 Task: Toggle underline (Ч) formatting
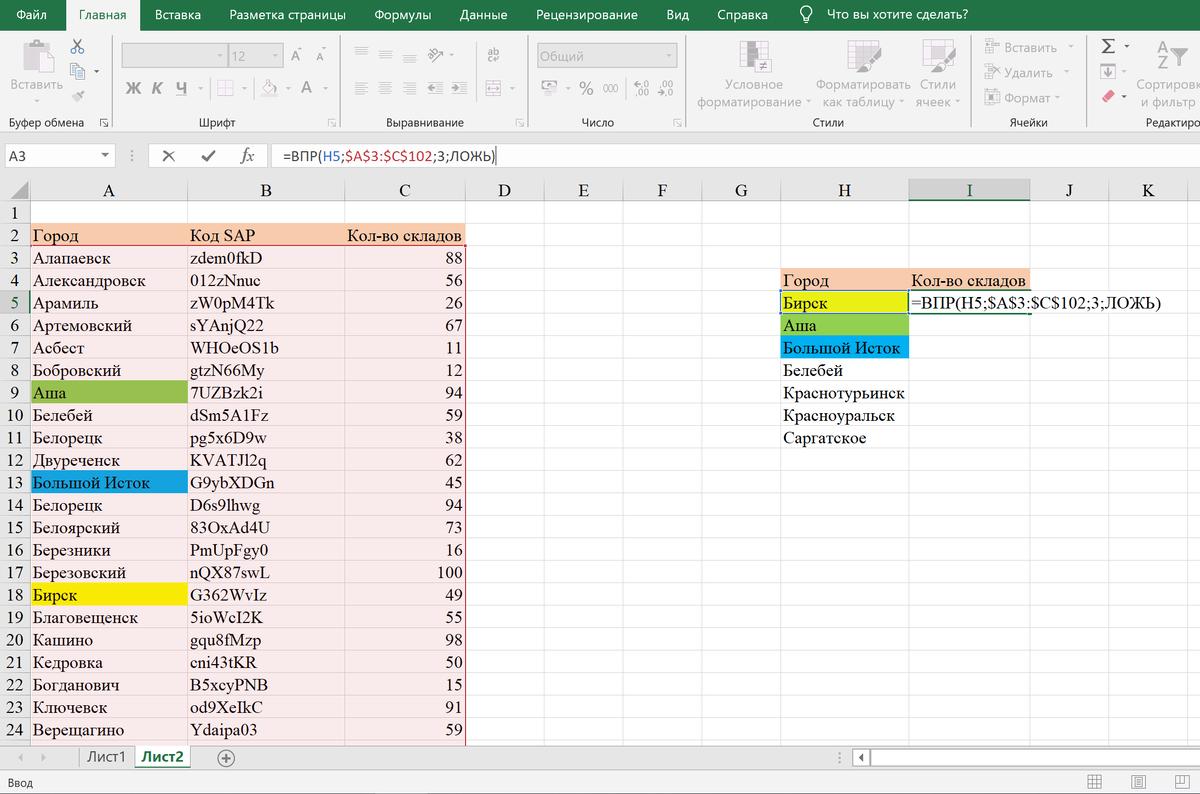[x=181, y=88]
